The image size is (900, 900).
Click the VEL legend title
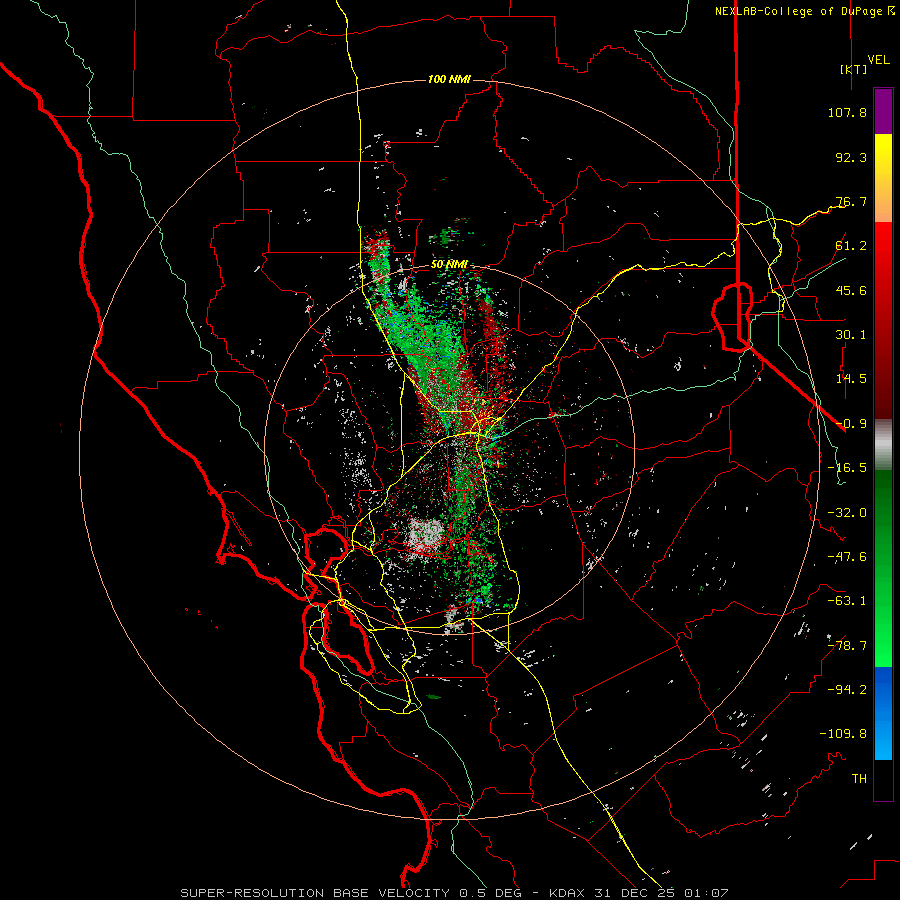(879, 60)
